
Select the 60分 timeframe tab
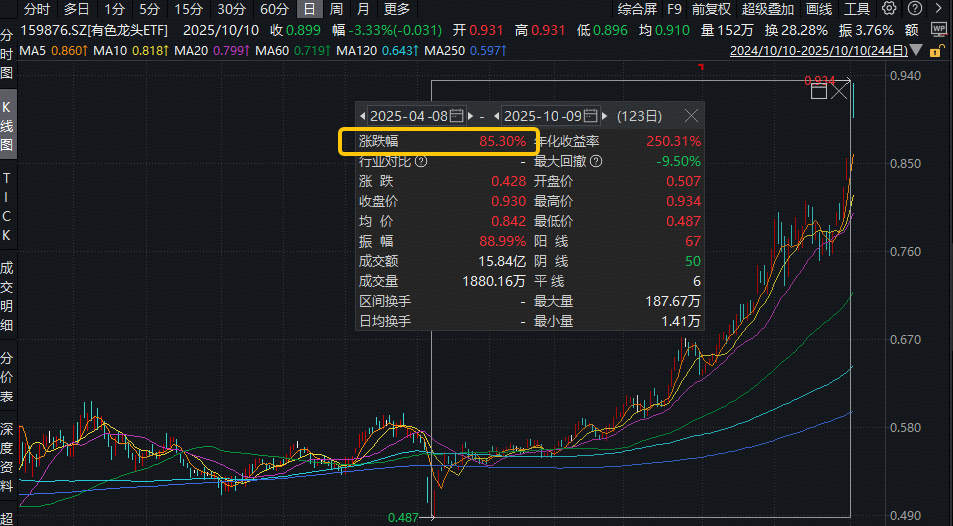pos(274,9)
